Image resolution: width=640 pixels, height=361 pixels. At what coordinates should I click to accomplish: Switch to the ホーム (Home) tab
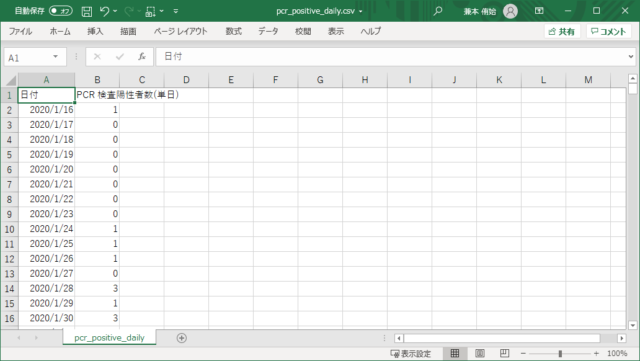pyautogui.click(x=60, y=31)
